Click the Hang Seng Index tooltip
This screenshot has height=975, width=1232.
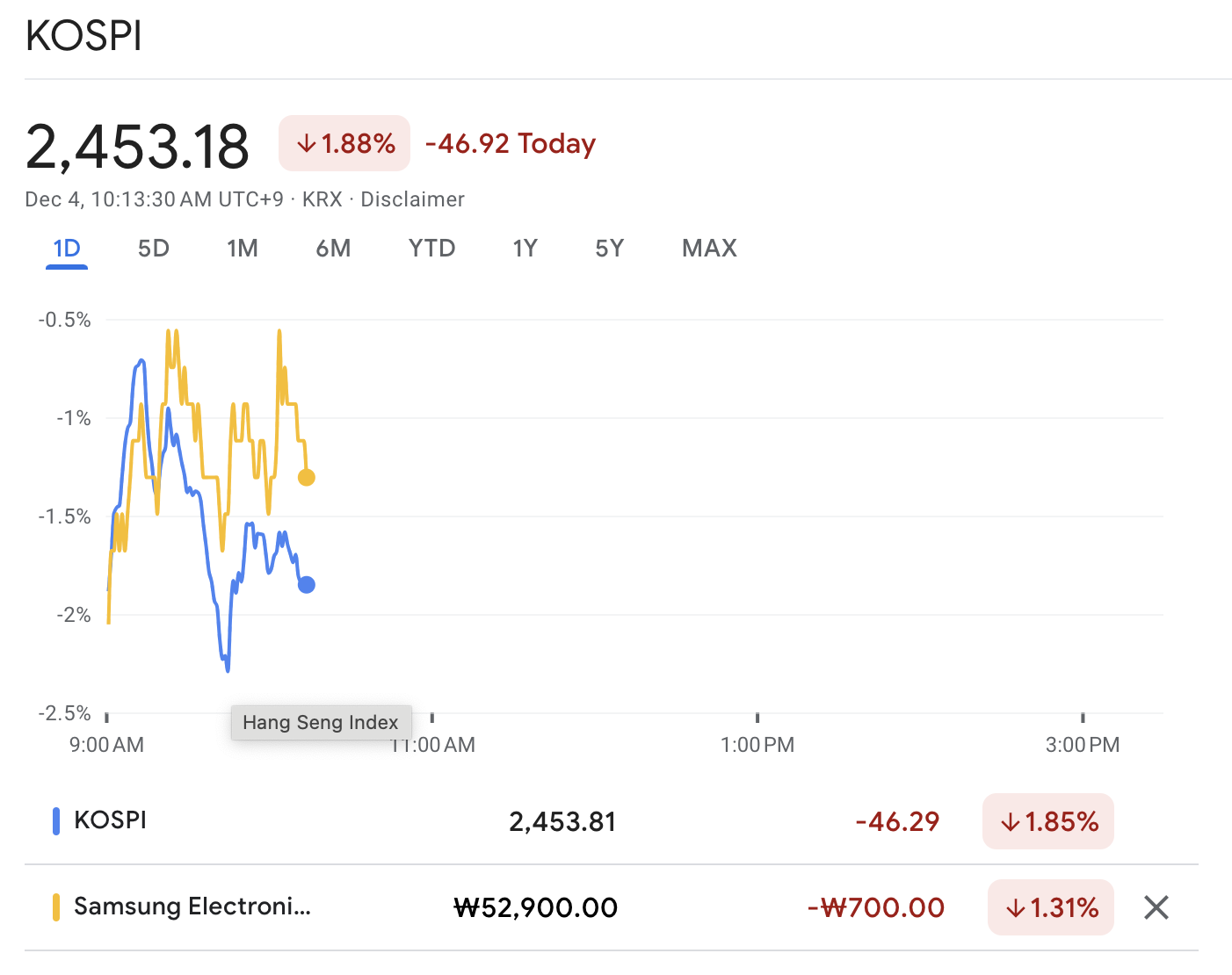[321, 723]
